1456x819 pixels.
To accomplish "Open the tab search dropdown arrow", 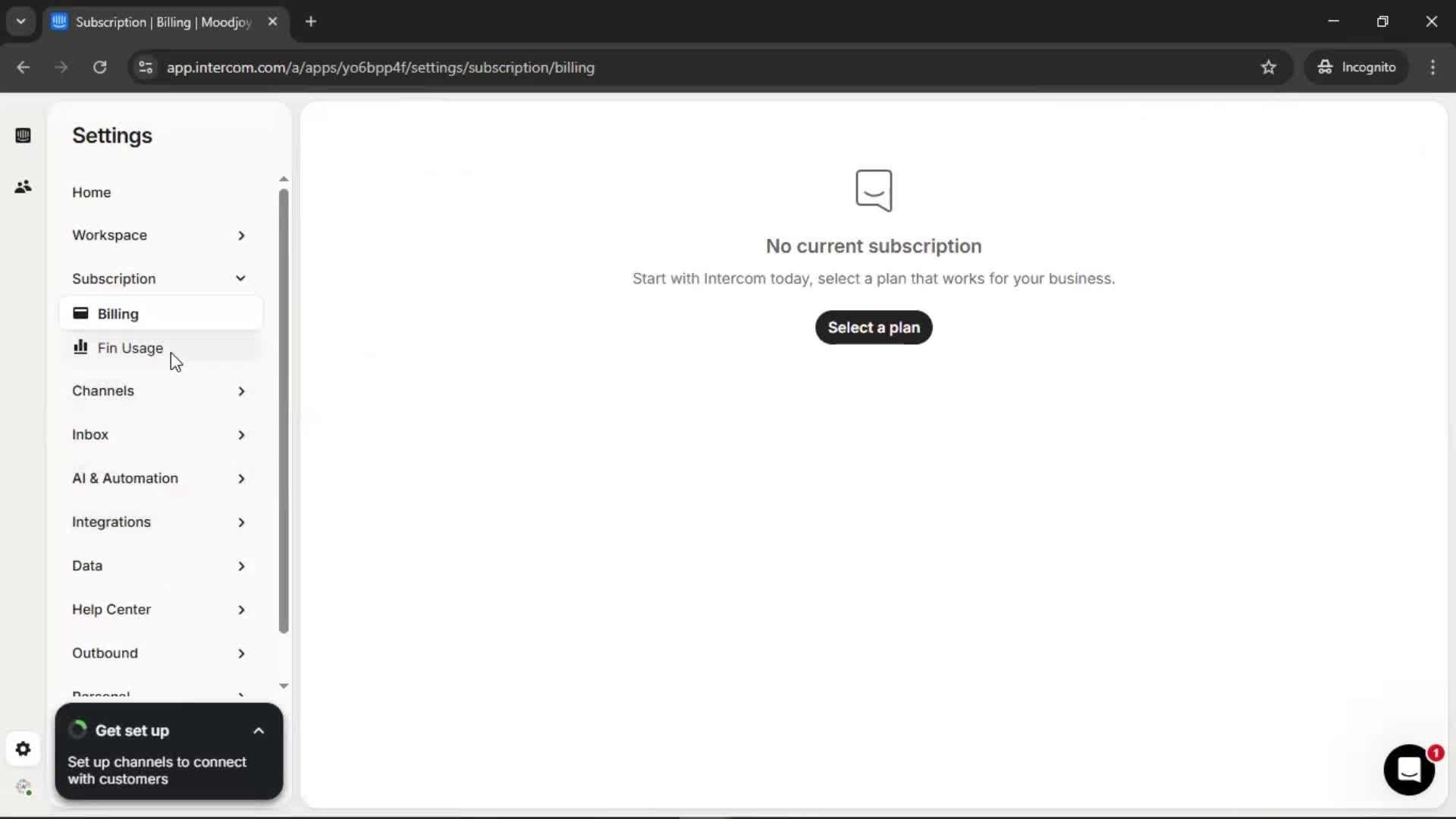I will tap(21, 21).
